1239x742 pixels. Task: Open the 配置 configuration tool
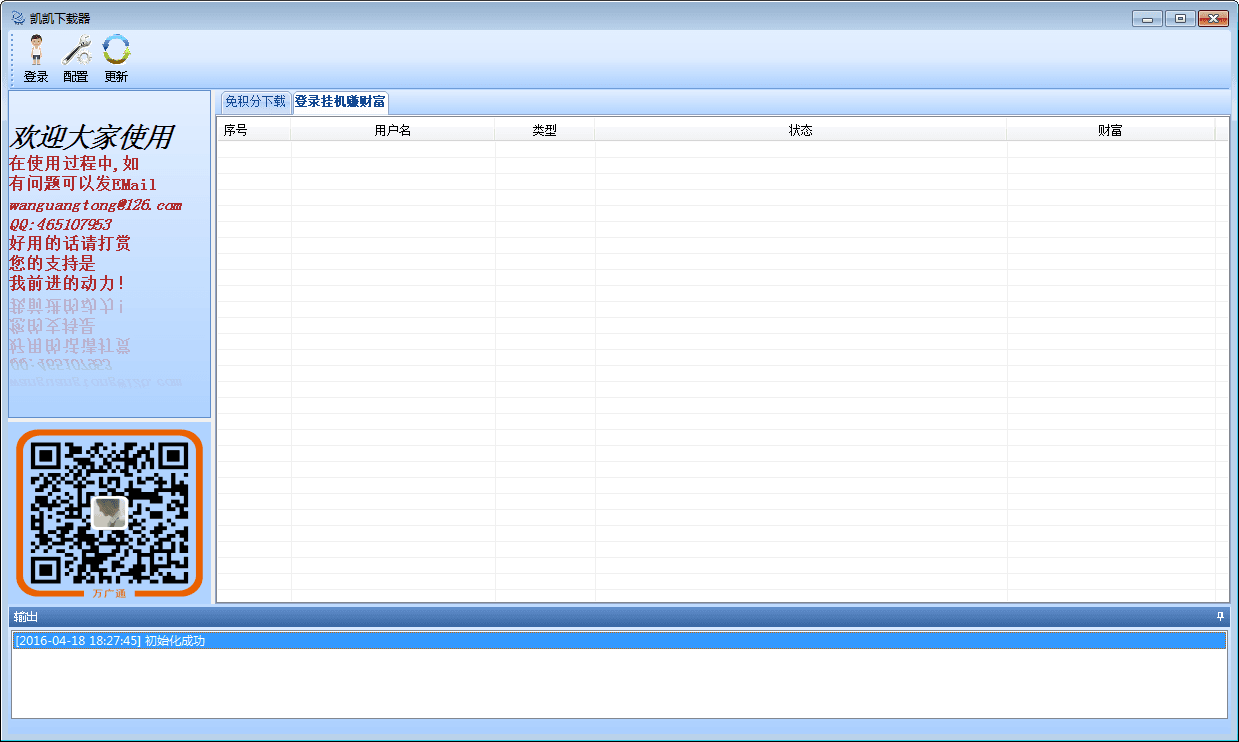[76, 59]
